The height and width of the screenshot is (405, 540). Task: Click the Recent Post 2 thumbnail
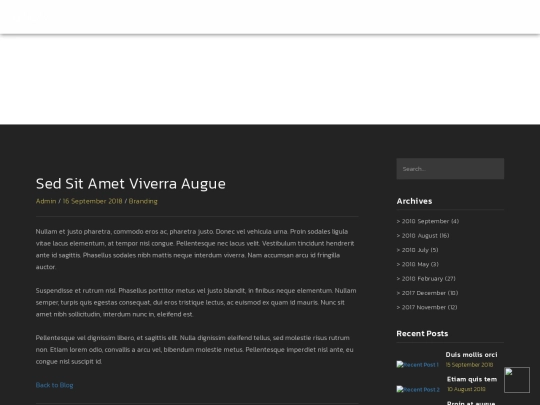418,390
